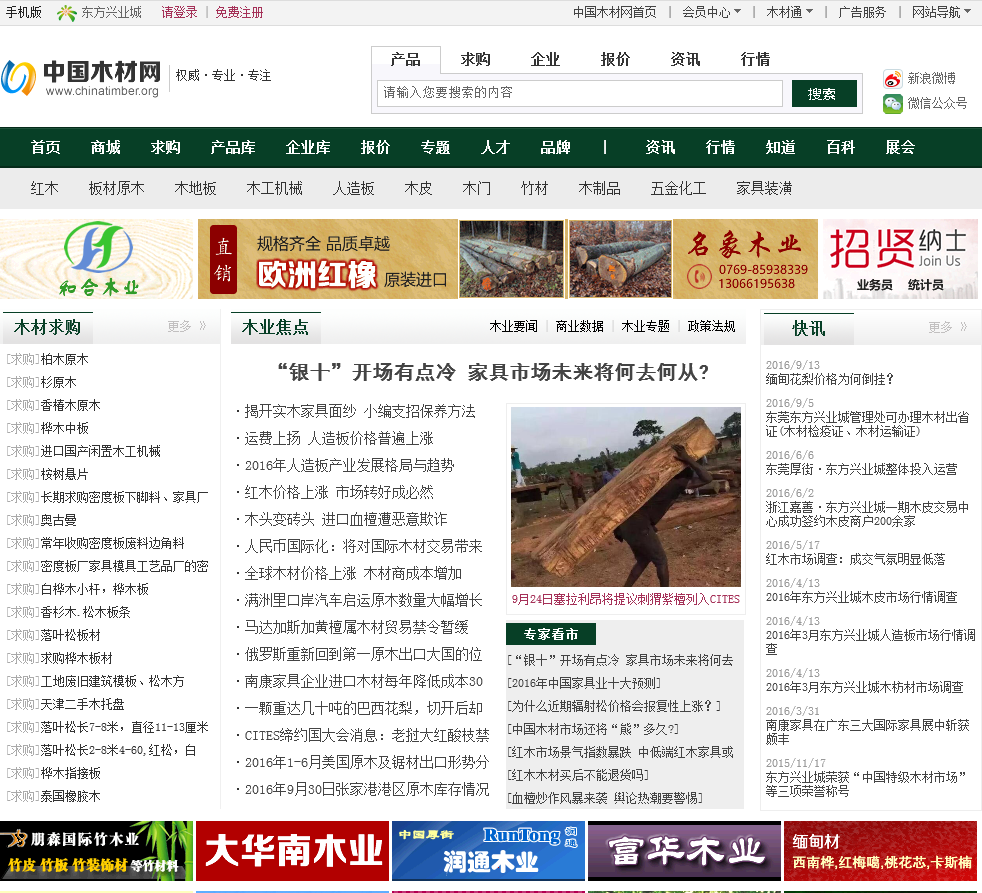982x893 pixels.
Task: Open the “银十”开场有点冷 headline
Action: click(493, 372)
